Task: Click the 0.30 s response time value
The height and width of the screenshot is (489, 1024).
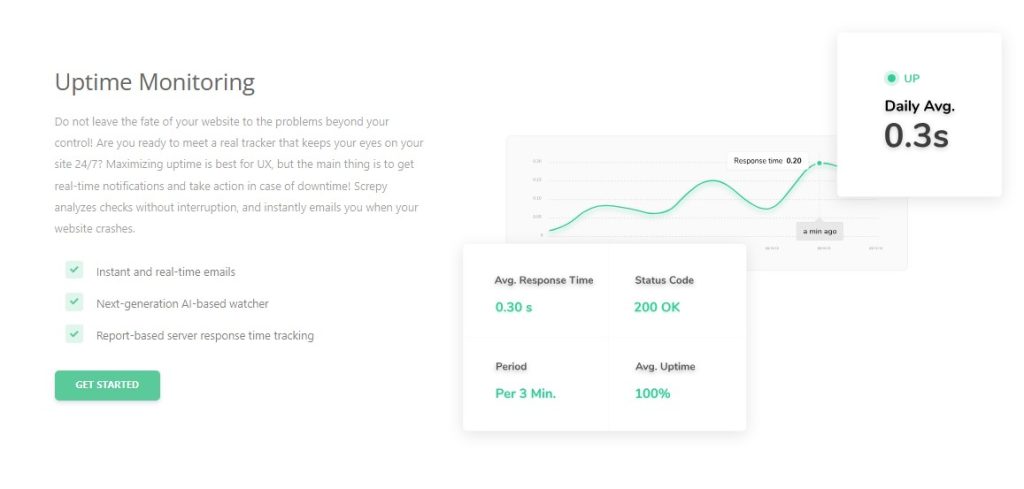Action: (x=514, y=307)
